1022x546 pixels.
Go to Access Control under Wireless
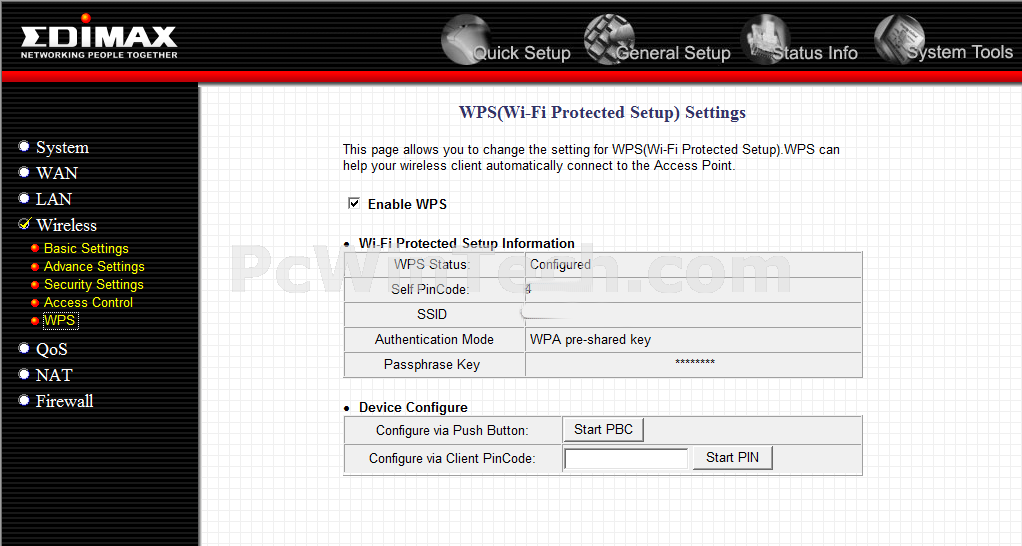[88, 302]
